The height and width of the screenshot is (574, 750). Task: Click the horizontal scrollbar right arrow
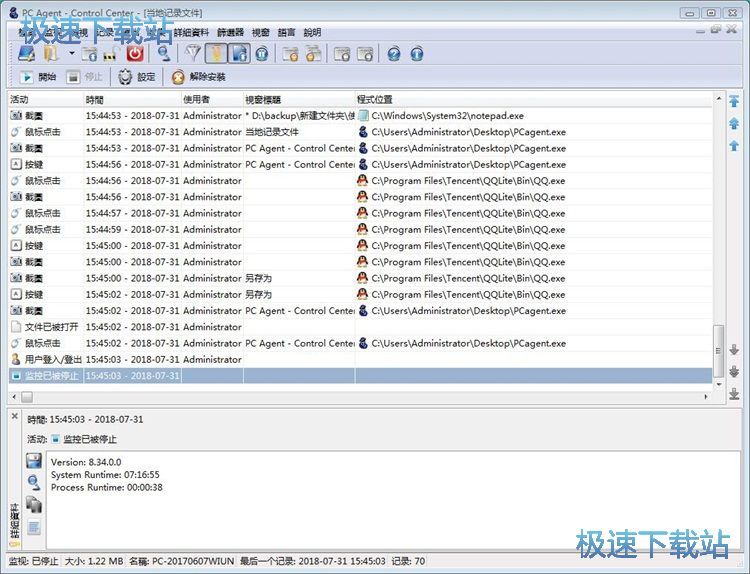706,397
